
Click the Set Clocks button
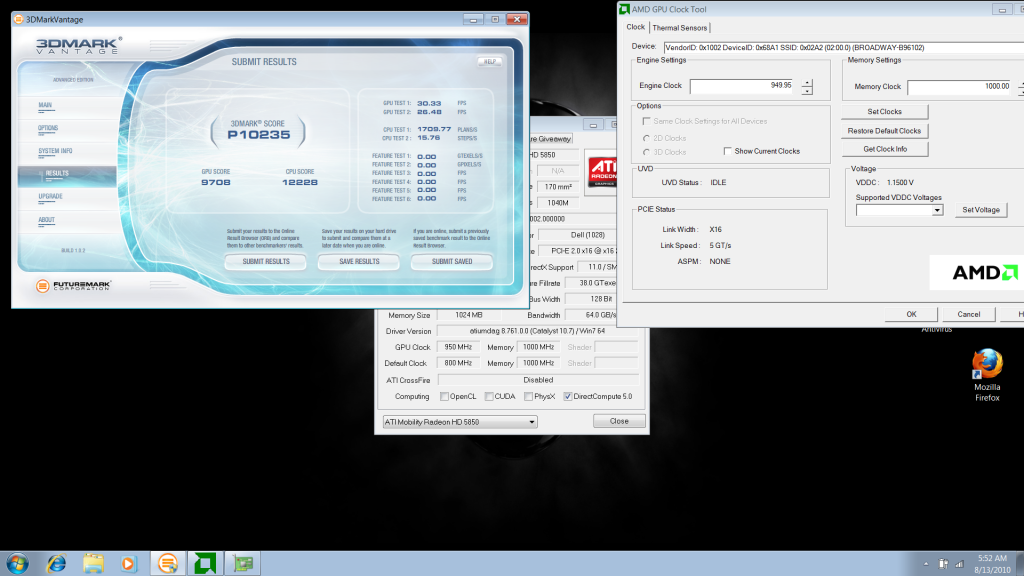[x=884, y=112]
